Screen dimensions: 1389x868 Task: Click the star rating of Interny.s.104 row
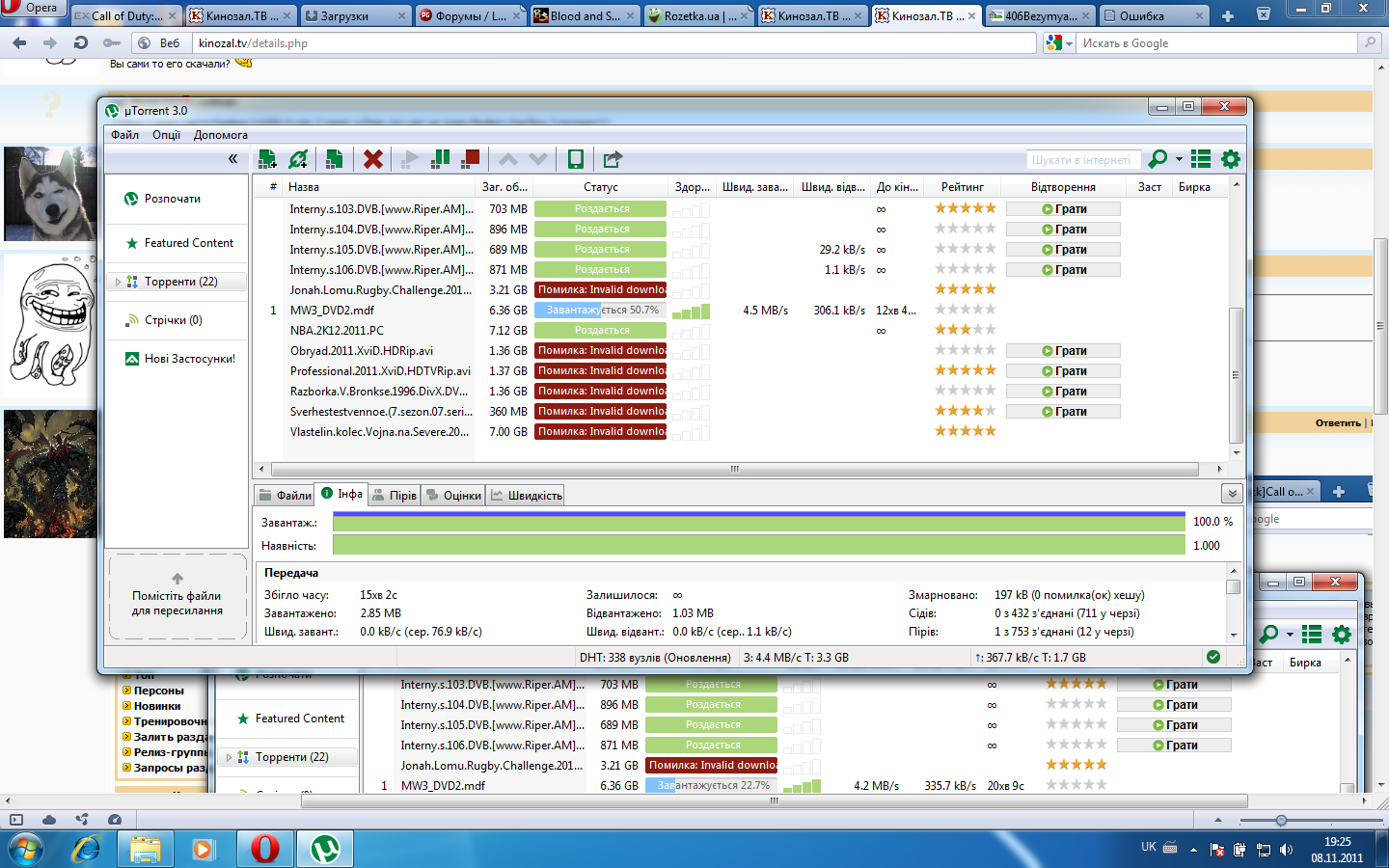[x=965, y=229]
